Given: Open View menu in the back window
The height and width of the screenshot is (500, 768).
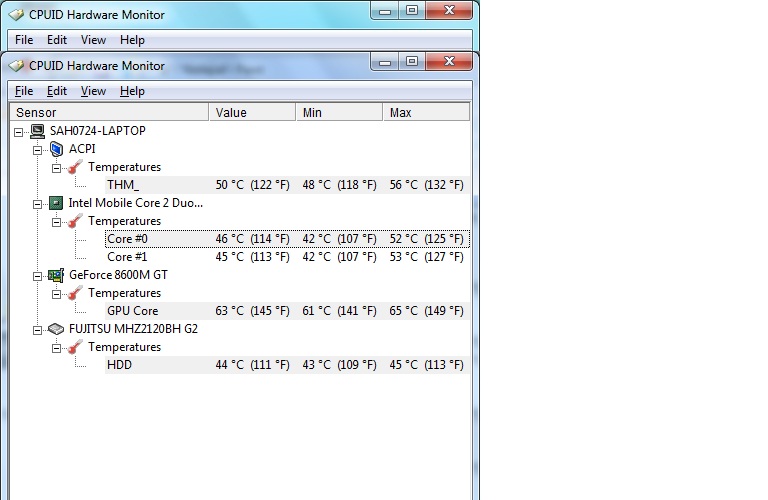Looking at the screenshot, I should (x=93, y=40).
